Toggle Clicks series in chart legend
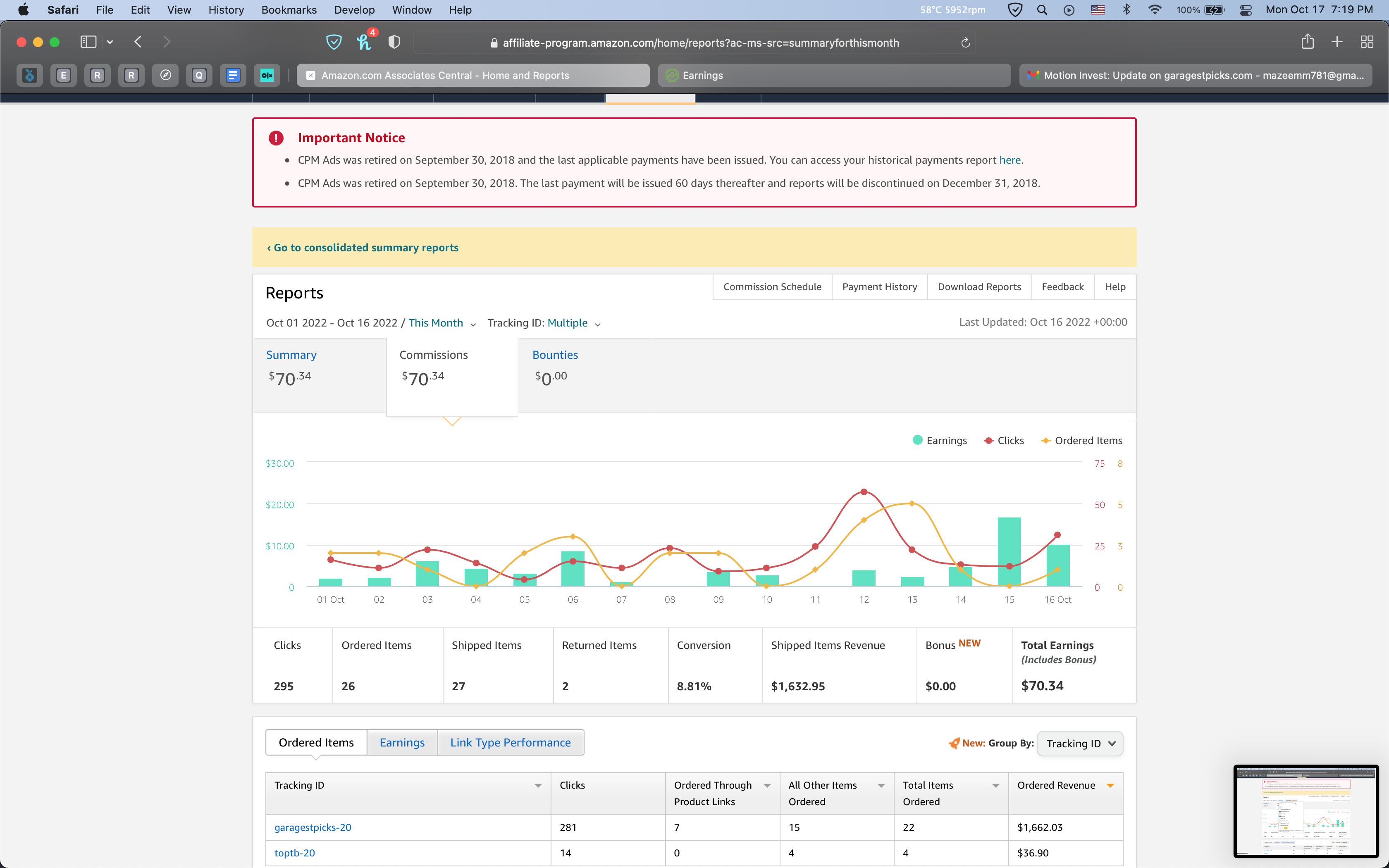 (x=1004, y=440)
